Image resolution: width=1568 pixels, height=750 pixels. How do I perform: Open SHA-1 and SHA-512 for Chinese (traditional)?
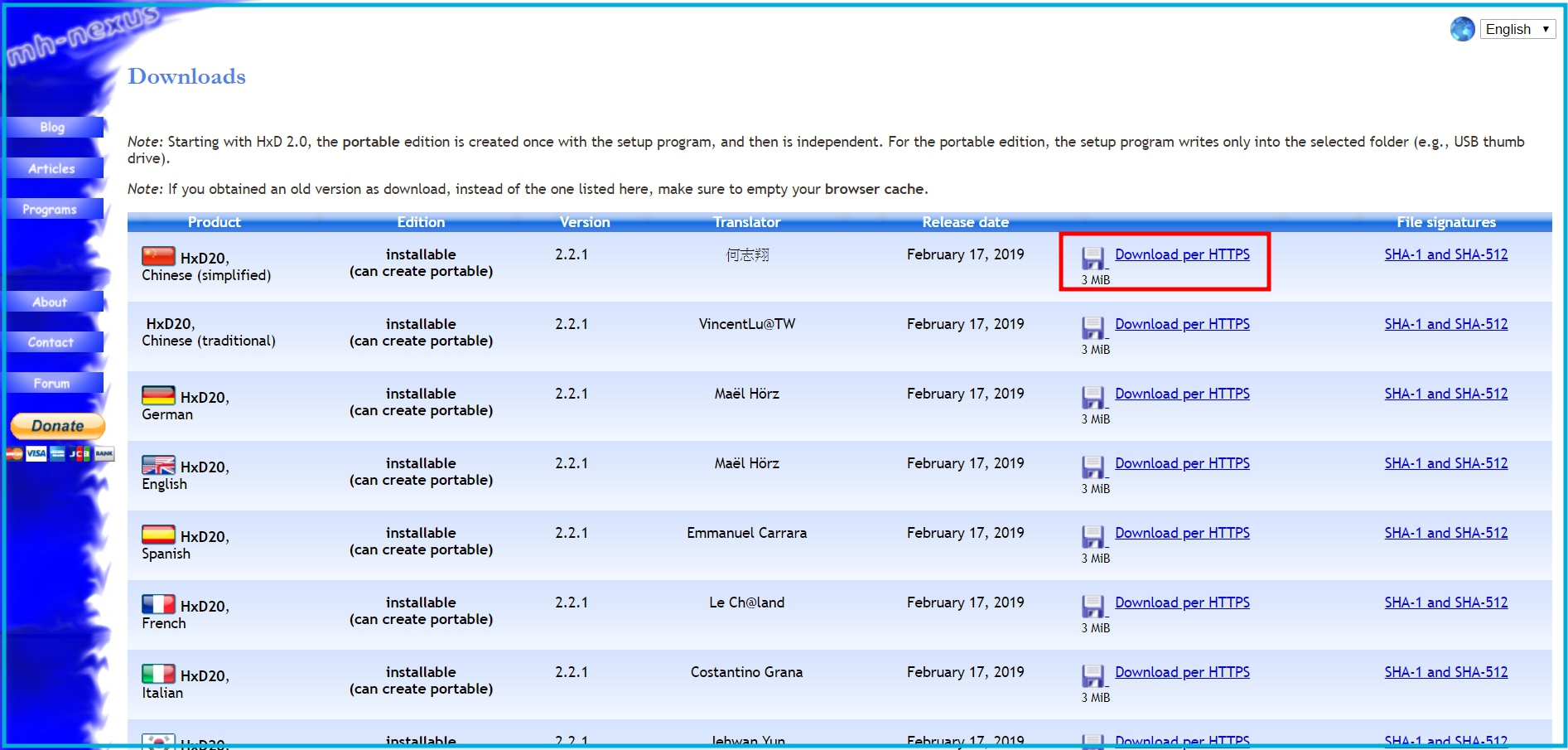click(x=1446, y=324)
